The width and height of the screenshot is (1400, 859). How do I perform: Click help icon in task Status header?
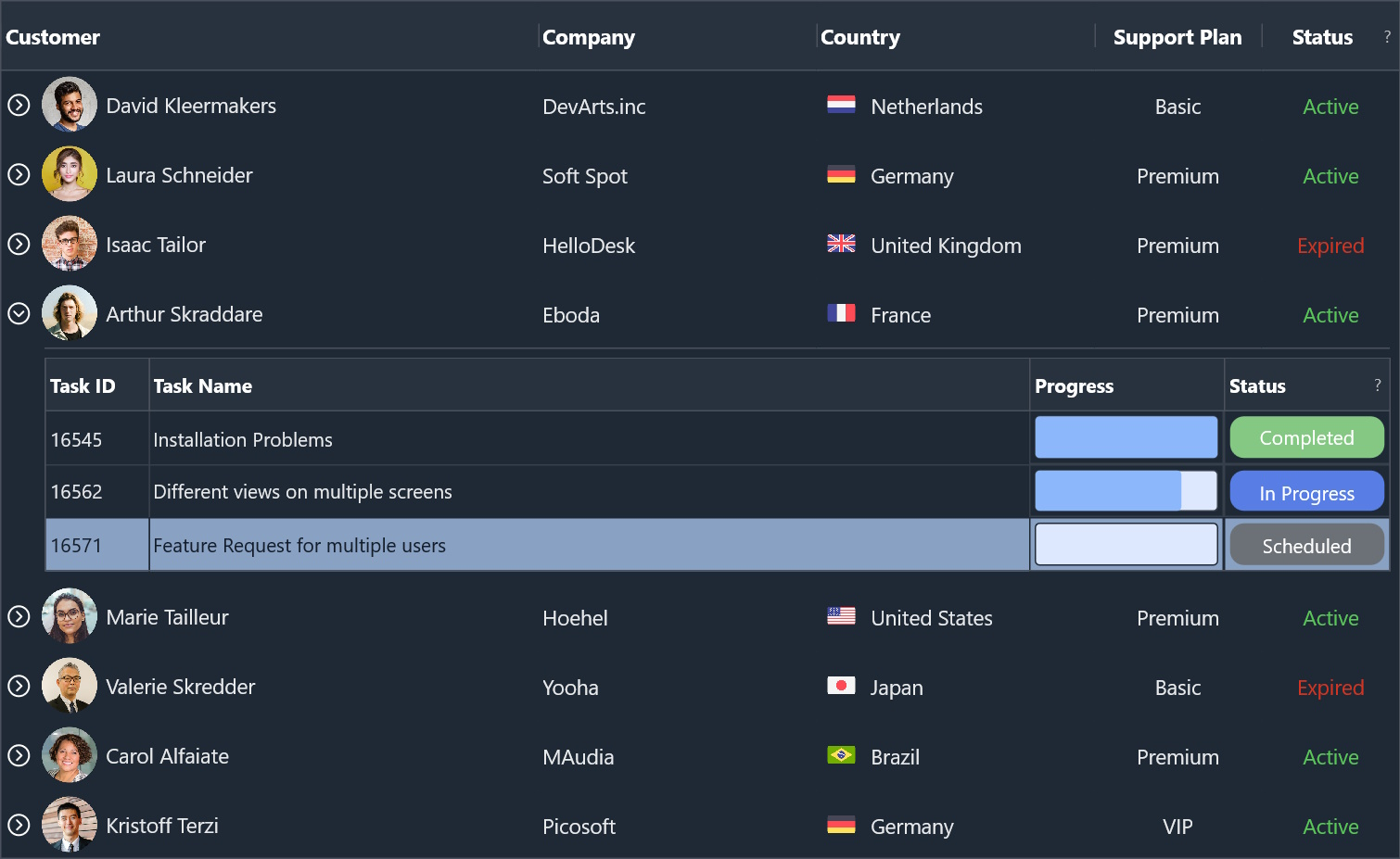click(x=1377, y=385)
